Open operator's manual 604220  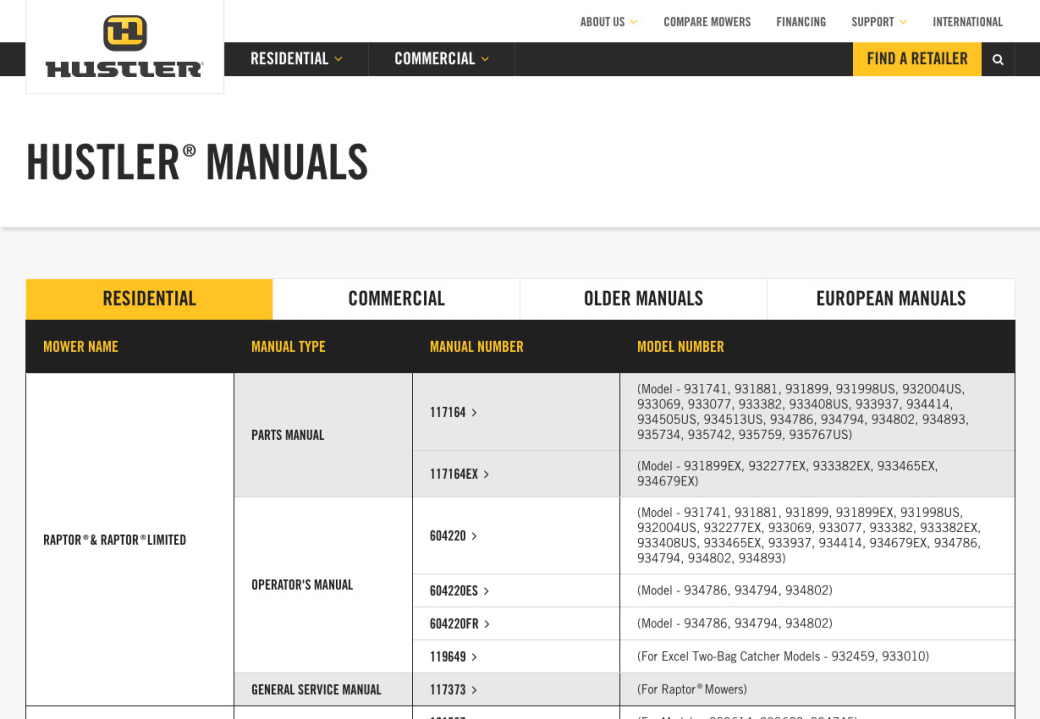(454, 536)
